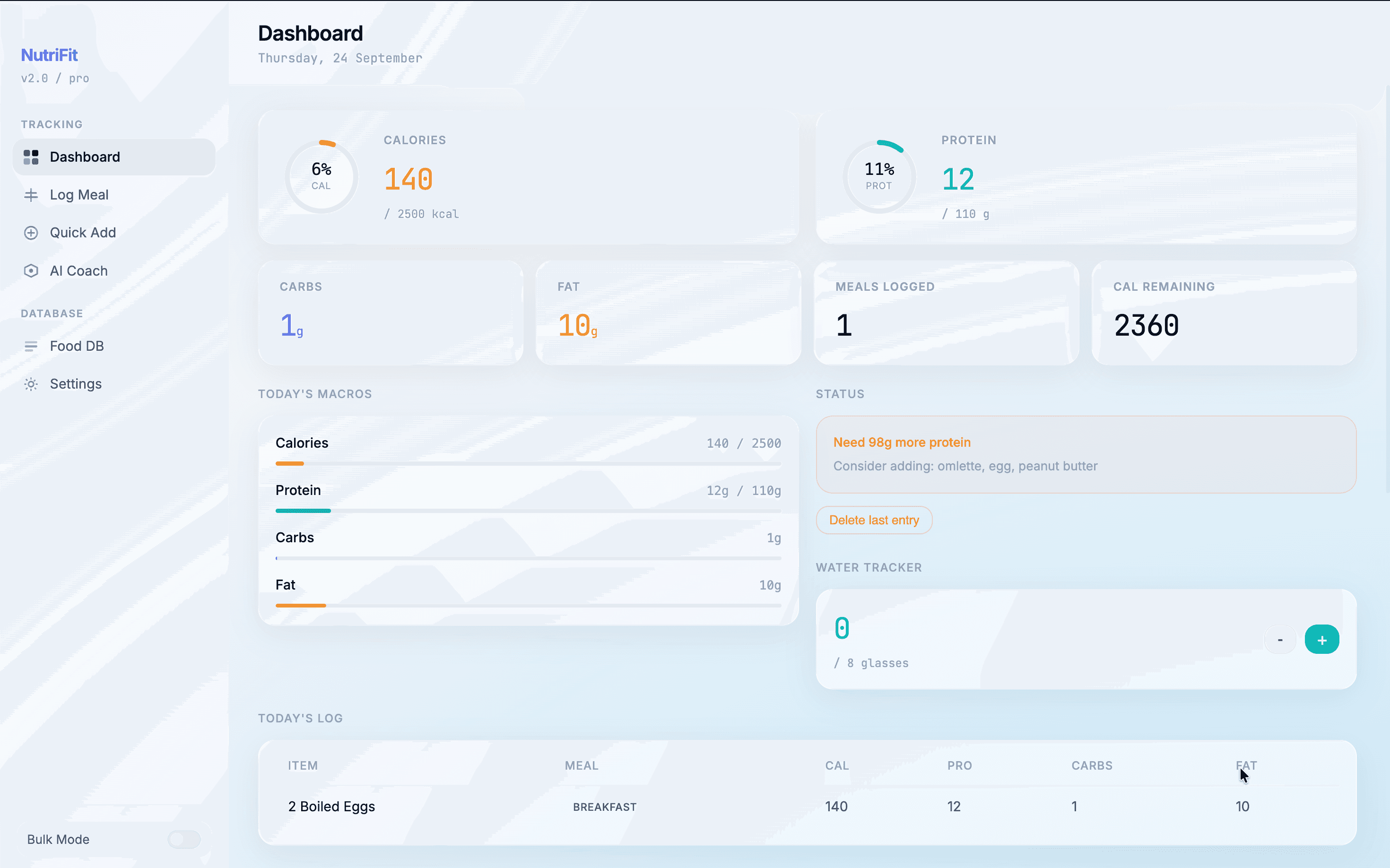Click the 6% CAL ring gauge
The width and height of the screenshot is (1390, 868).
(321, 177)
